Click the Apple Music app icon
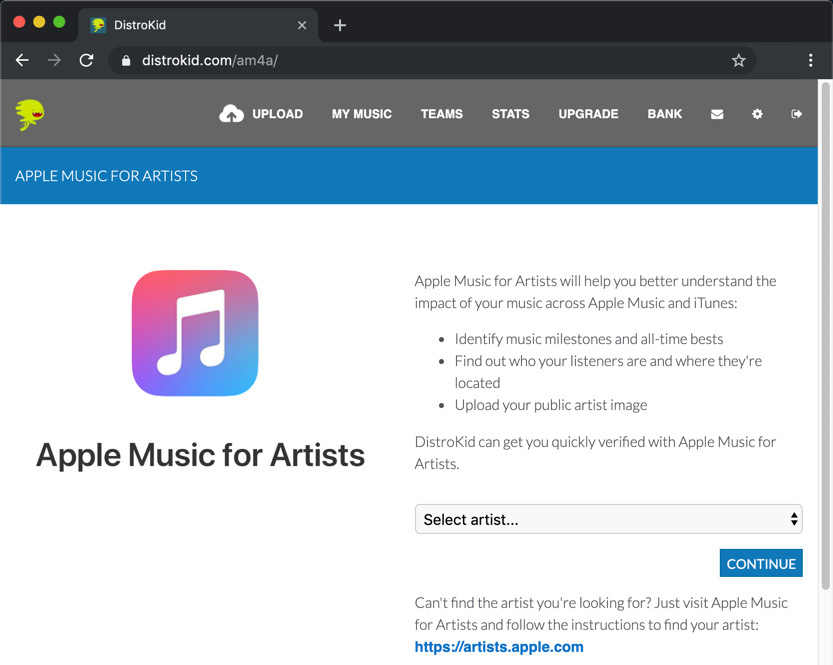 click(195, 333)
